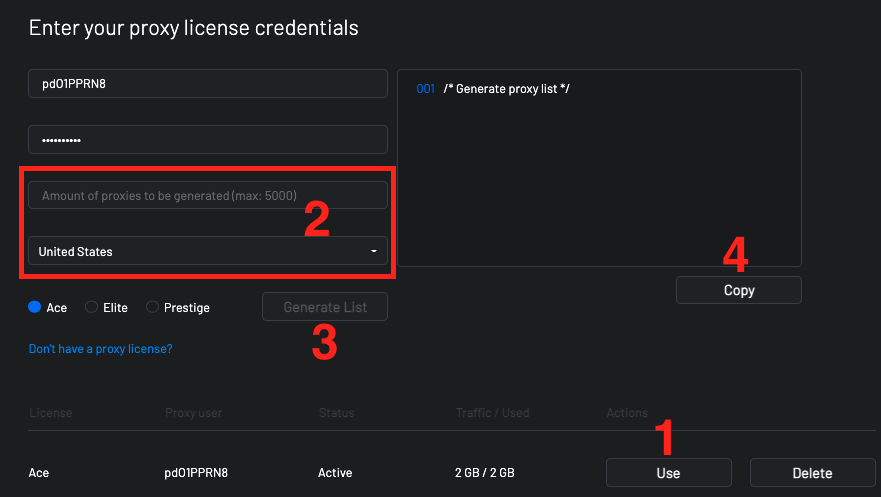Select the Ace radio button

click(x=35, y=307)
